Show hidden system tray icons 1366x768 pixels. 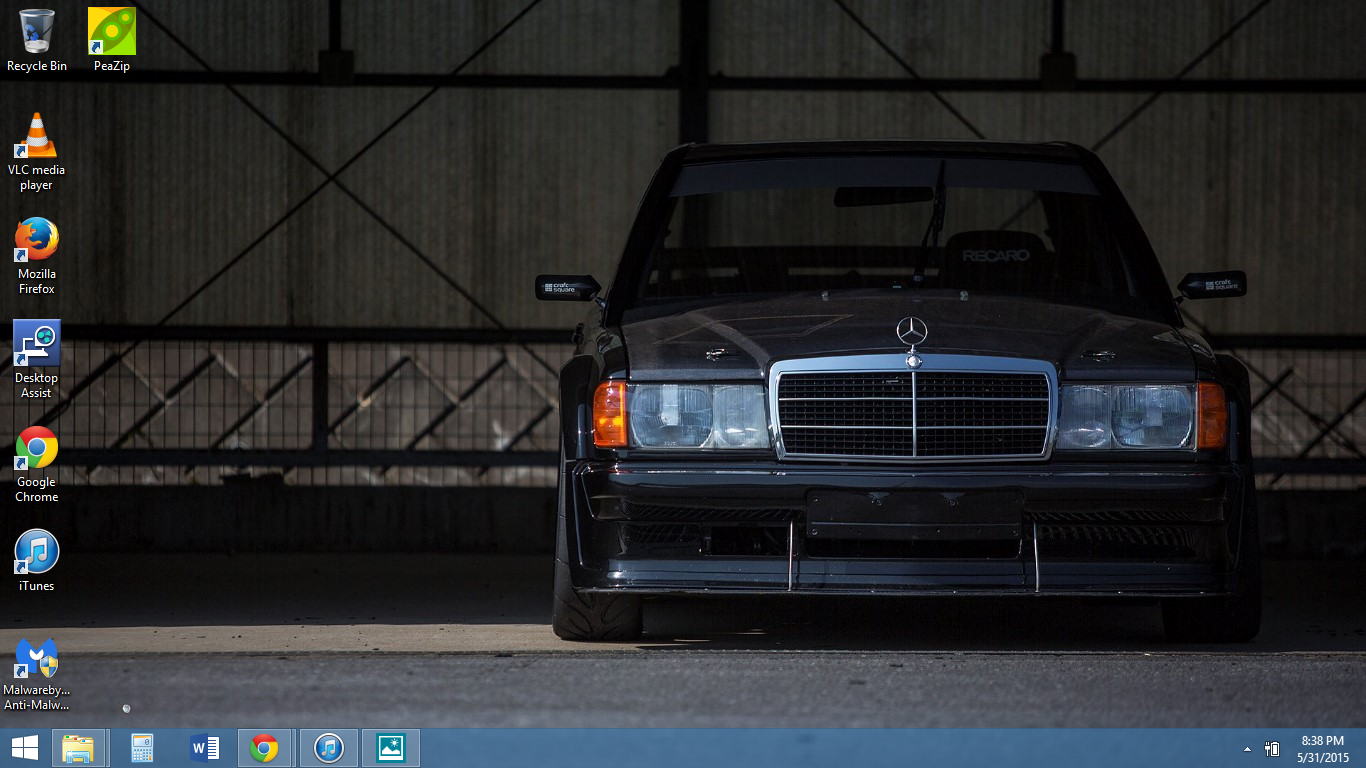pos(1247,749)
